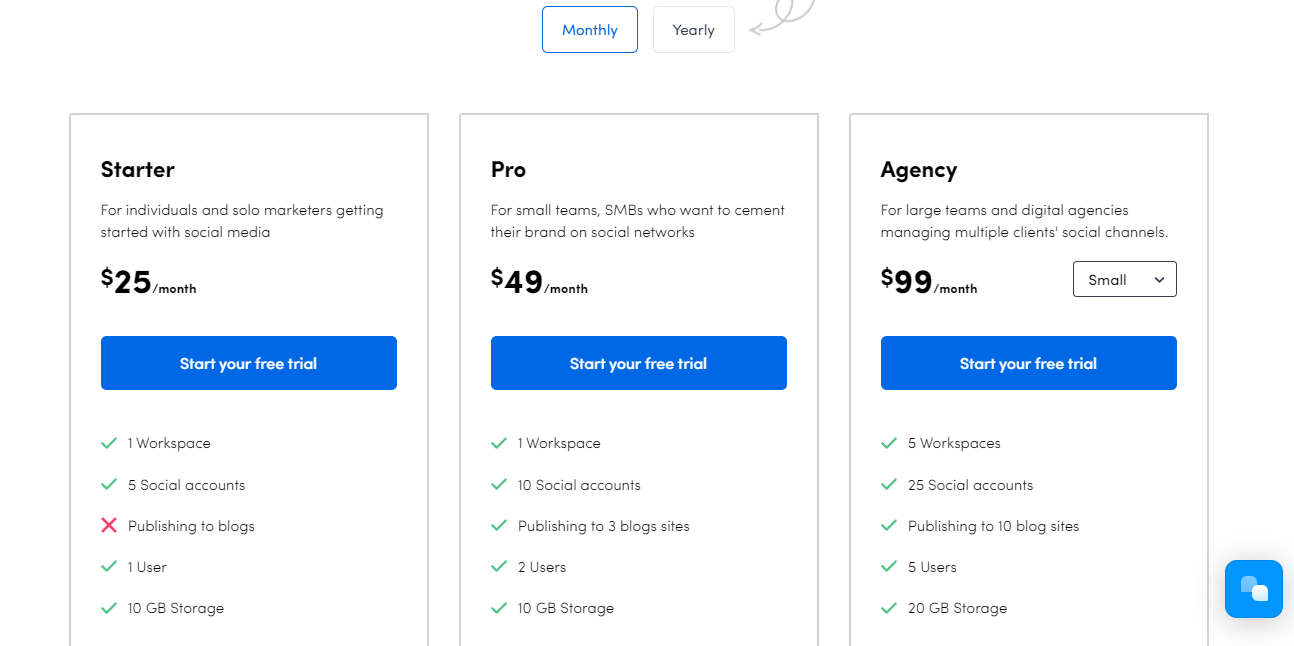Click the red X beside Publishing to blogs
This screenshot has height=646, width=1294.
point(109,526)
